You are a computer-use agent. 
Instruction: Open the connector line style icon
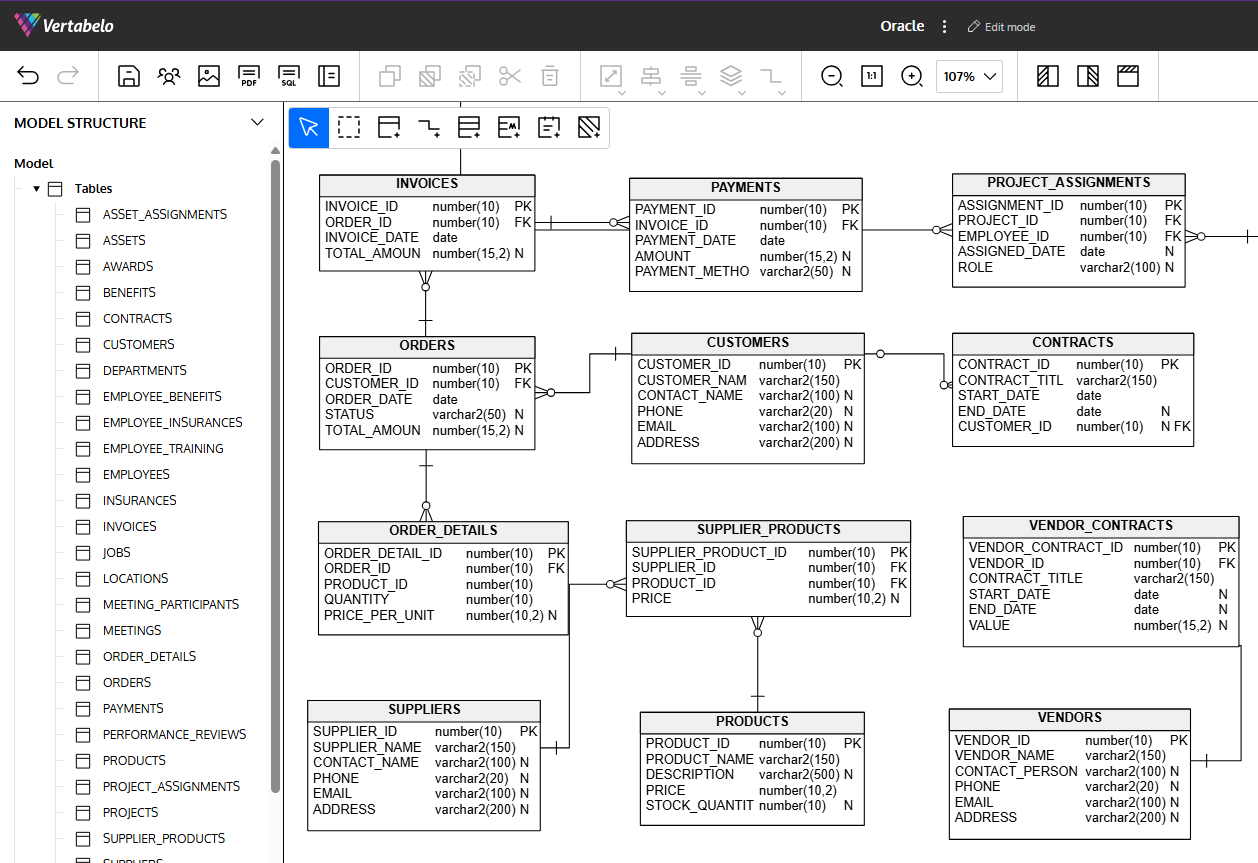click(771, 76)
